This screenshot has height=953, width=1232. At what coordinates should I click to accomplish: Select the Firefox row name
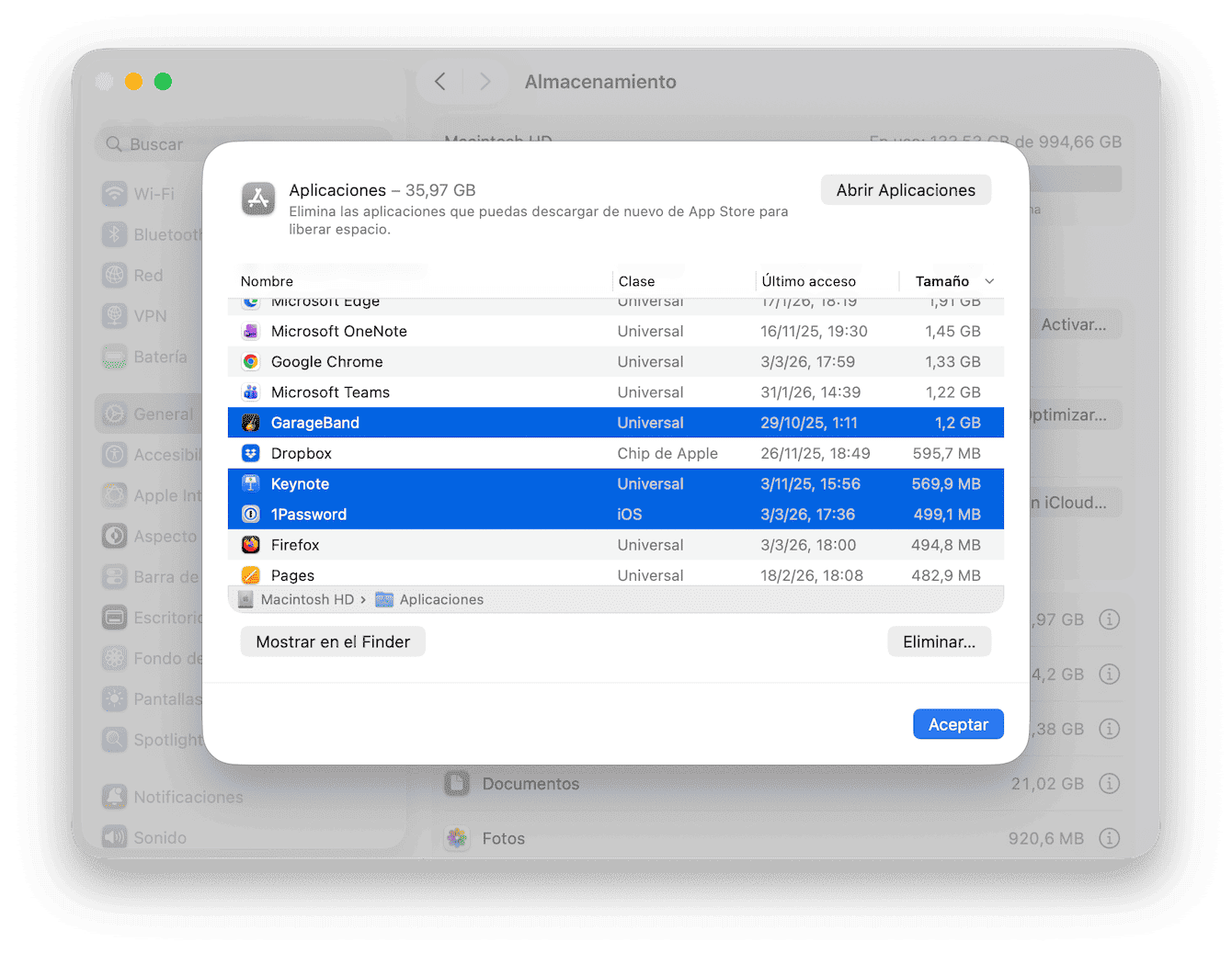[295, 545]
